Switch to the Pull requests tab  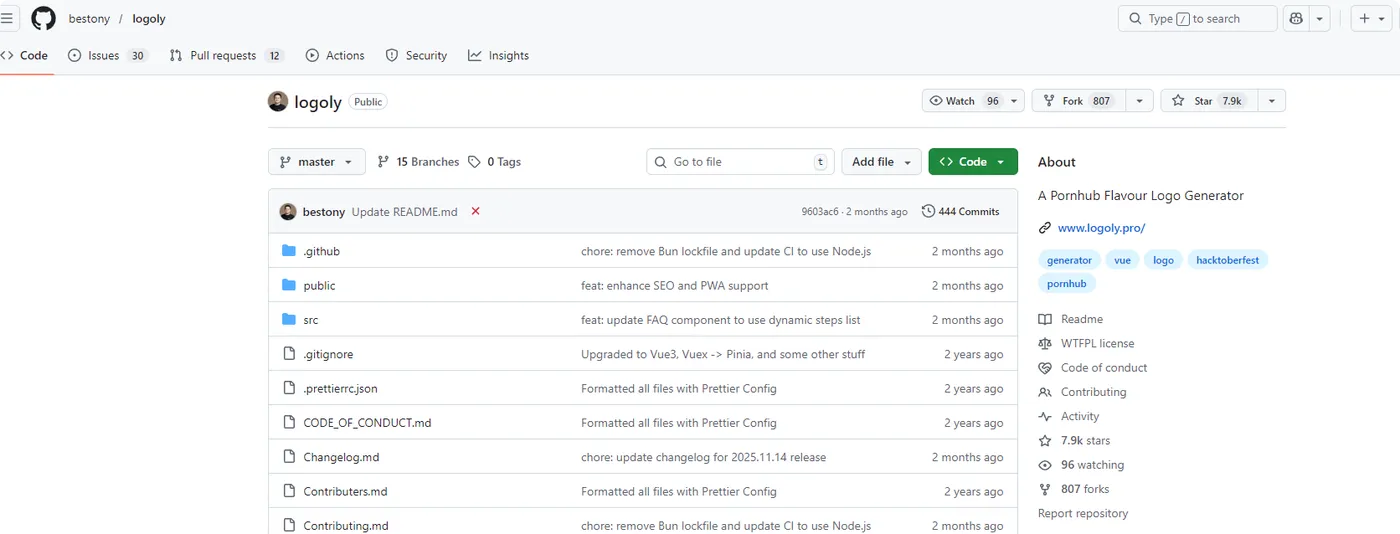pyautogui.click(x=223, y=55)
